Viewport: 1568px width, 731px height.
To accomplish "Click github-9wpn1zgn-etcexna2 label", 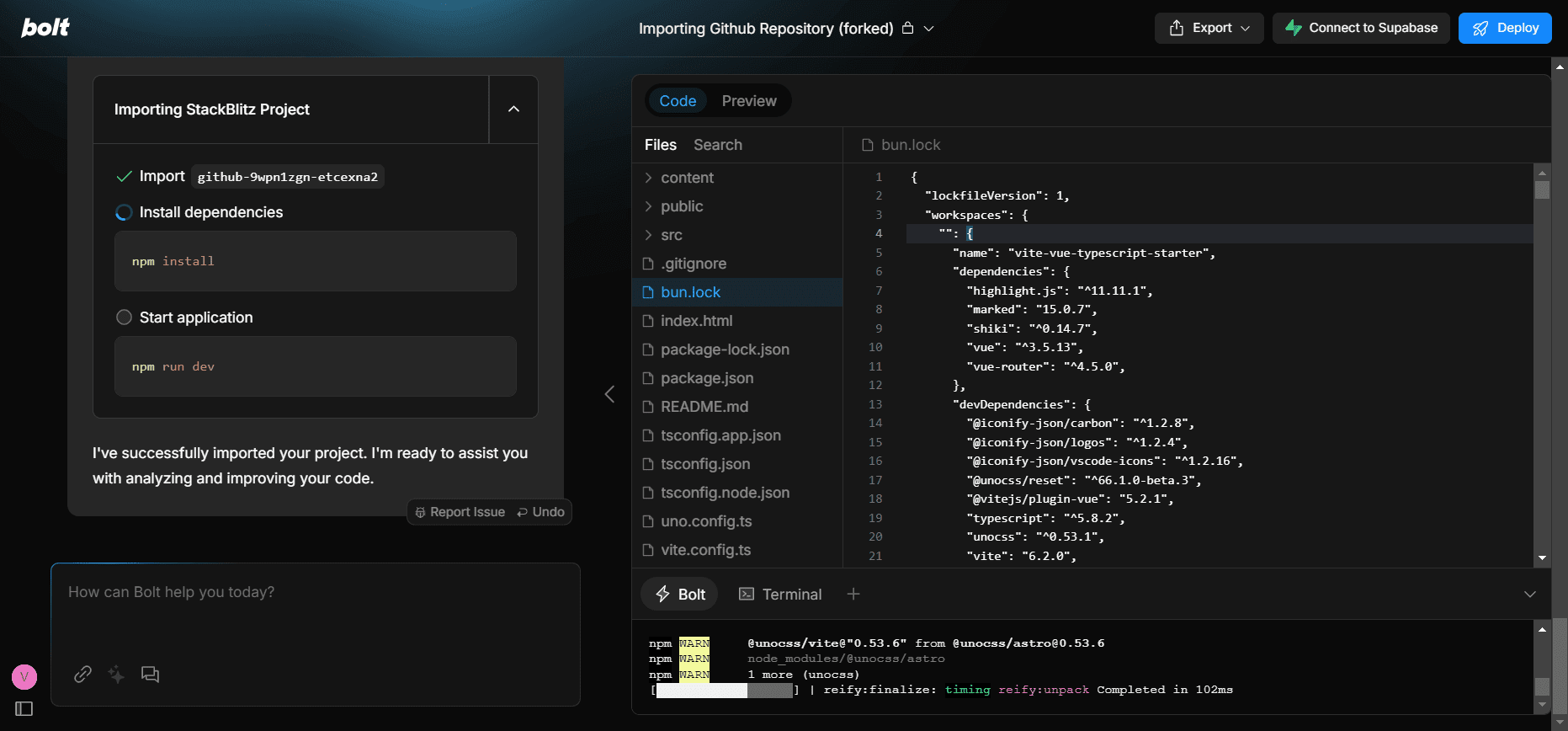I will 288,176.
